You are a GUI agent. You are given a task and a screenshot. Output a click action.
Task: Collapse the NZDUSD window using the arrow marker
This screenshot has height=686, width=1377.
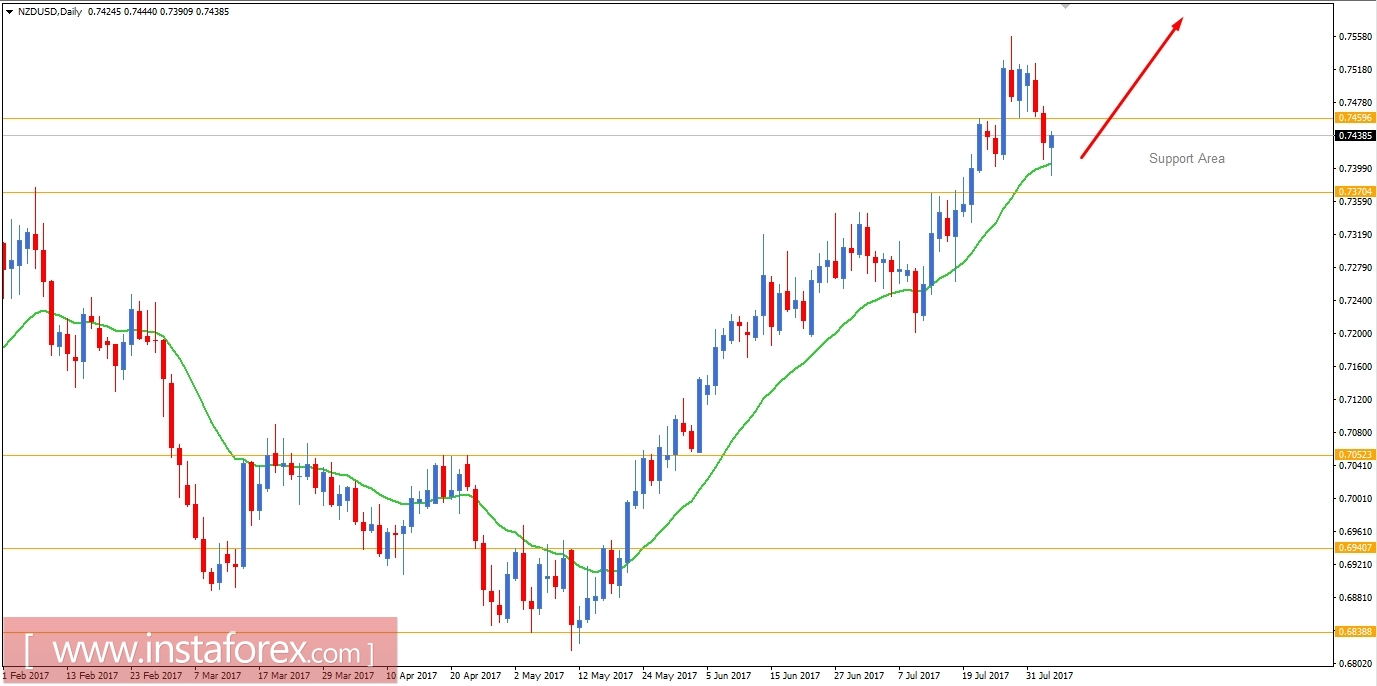pyautogui.click(x=1066, y=5)
